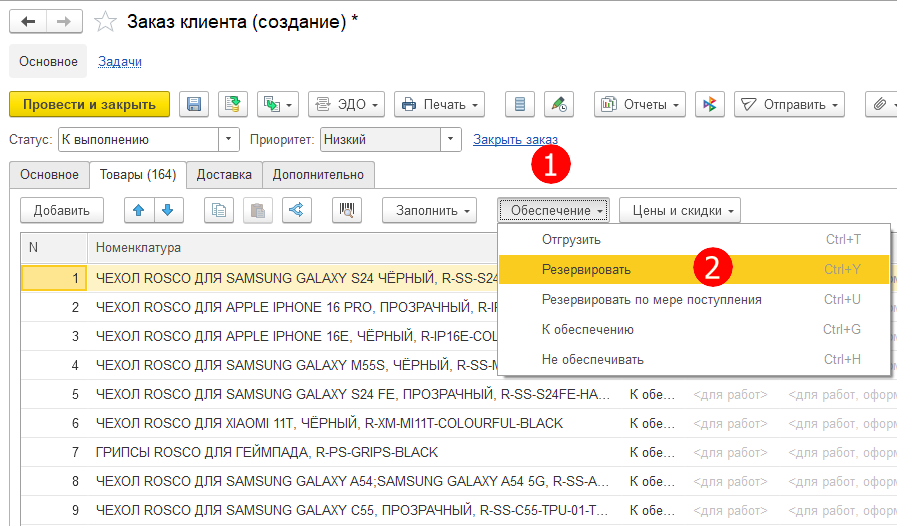Click the split row icon
The width and height of the screenshot is (897, 526).
(x=293, y=210)
